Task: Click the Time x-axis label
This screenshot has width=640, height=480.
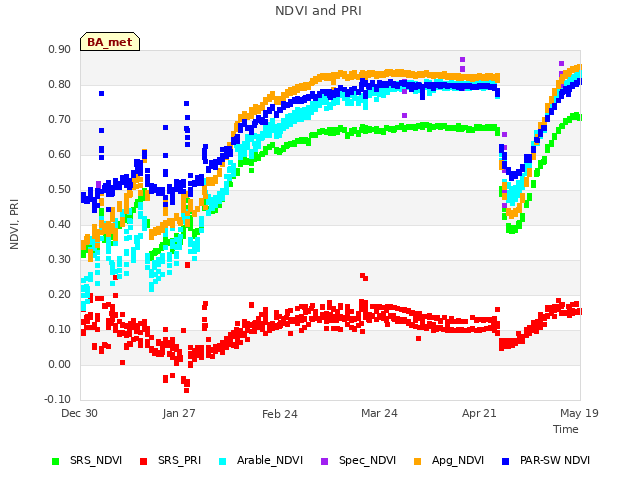Action: click(x=566, y=429)
